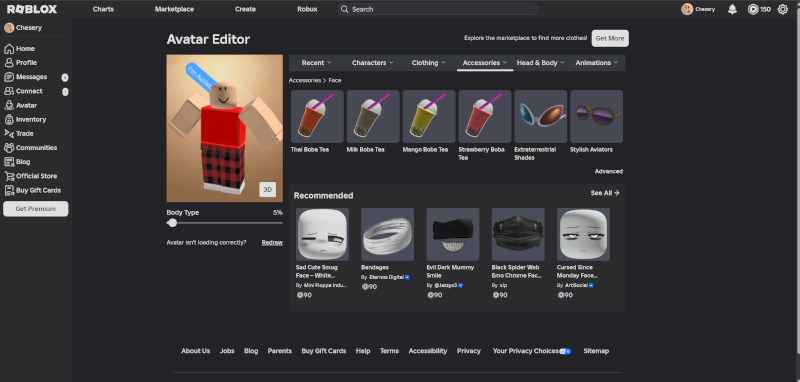Click the Get More button

pyautogui.click(x=610, y=38)
